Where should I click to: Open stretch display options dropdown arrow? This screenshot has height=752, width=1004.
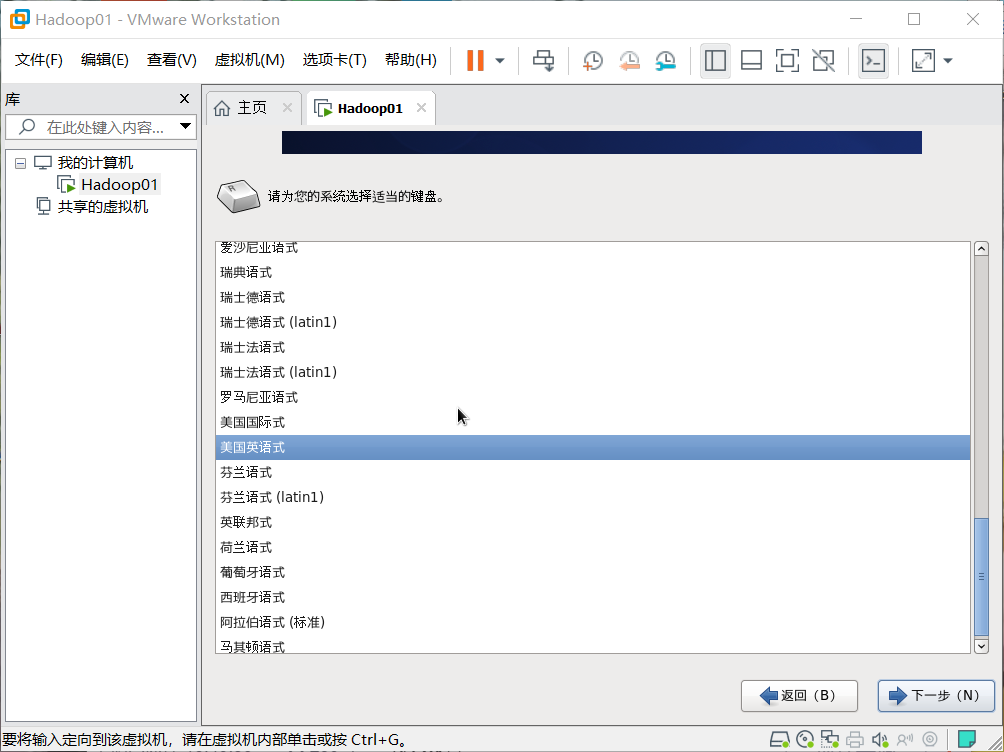point(948,61)
